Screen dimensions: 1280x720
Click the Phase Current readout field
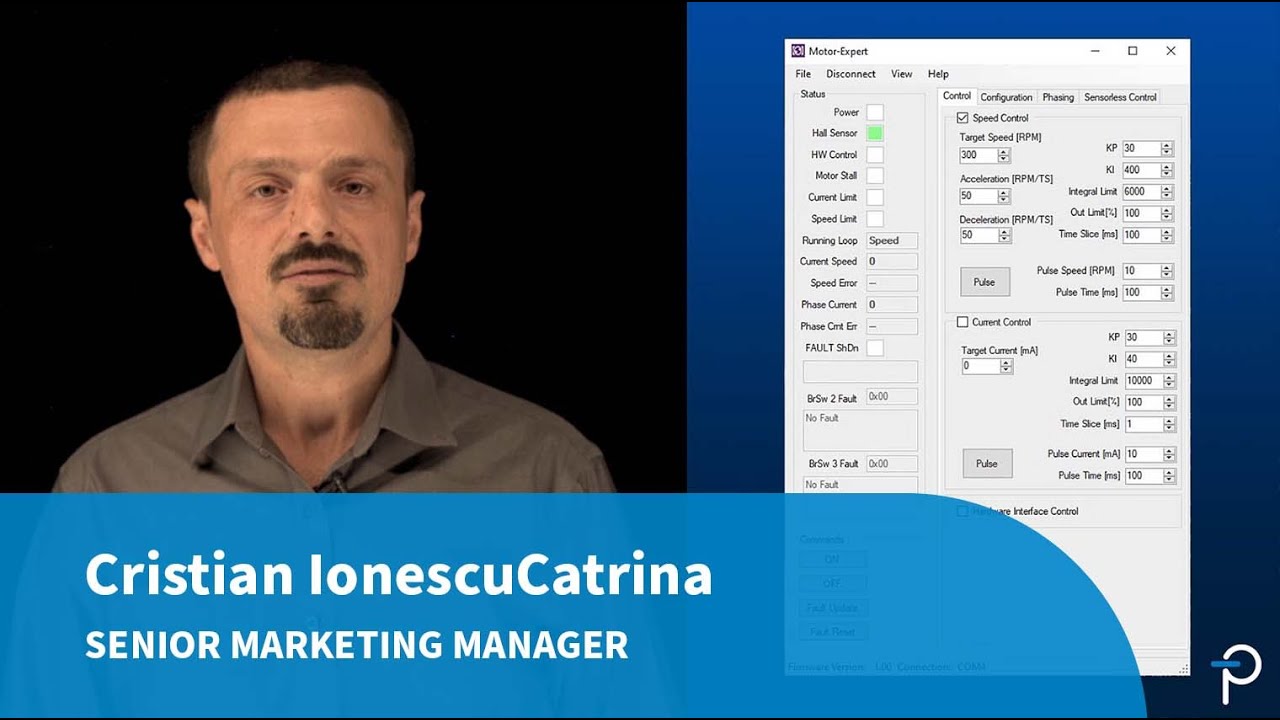coord(892,304)
